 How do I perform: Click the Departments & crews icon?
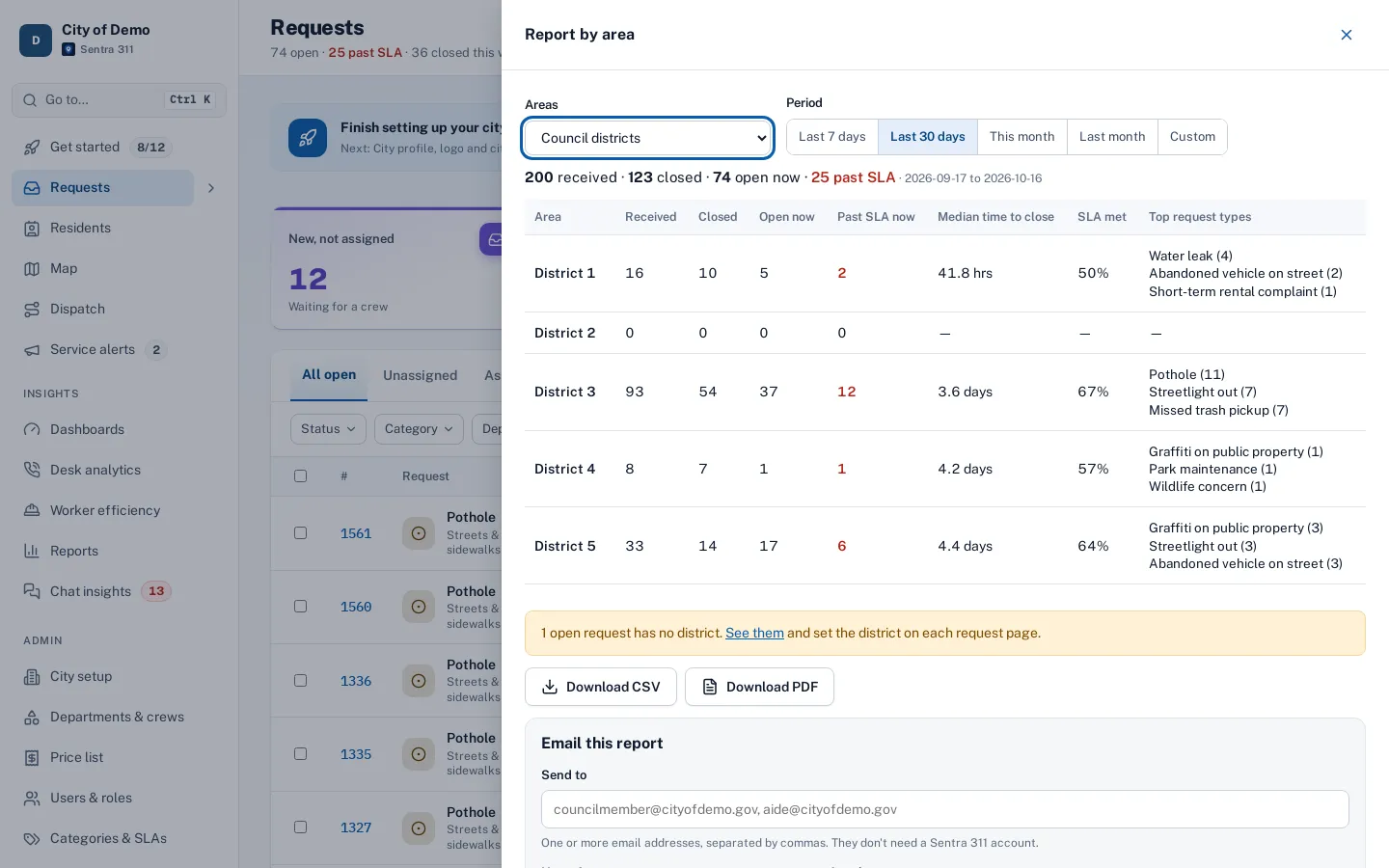pos(32,717)
